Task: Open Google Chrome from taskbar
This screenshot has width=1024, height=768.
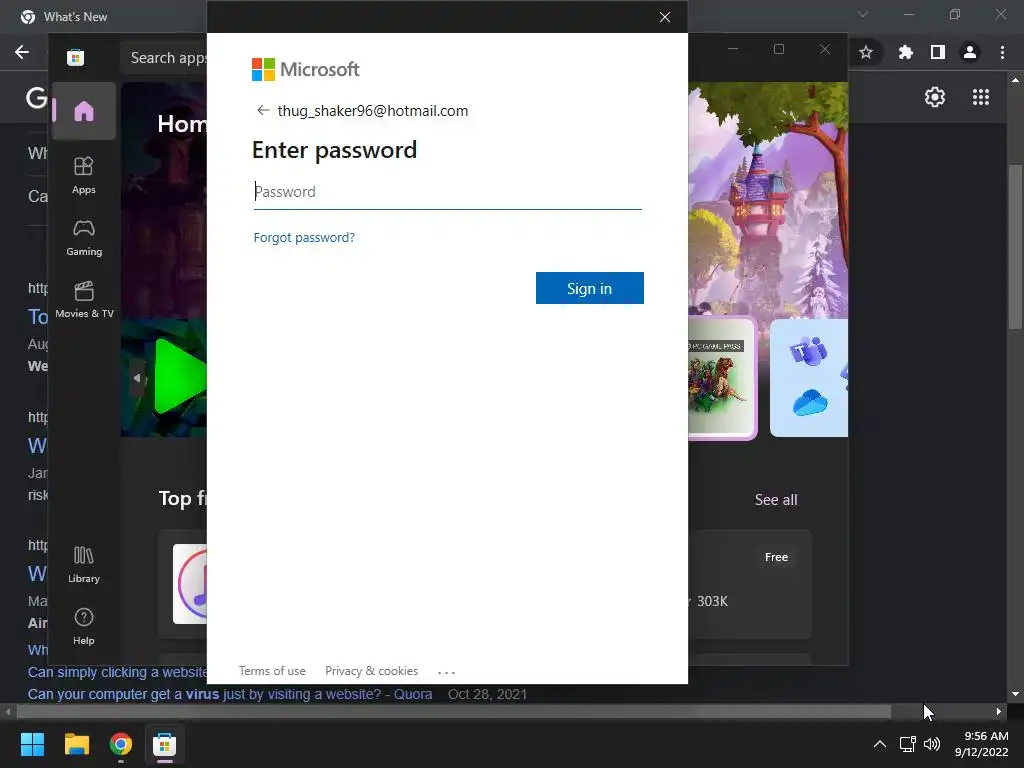Action: pyautogui.click(x=120, y=744)
